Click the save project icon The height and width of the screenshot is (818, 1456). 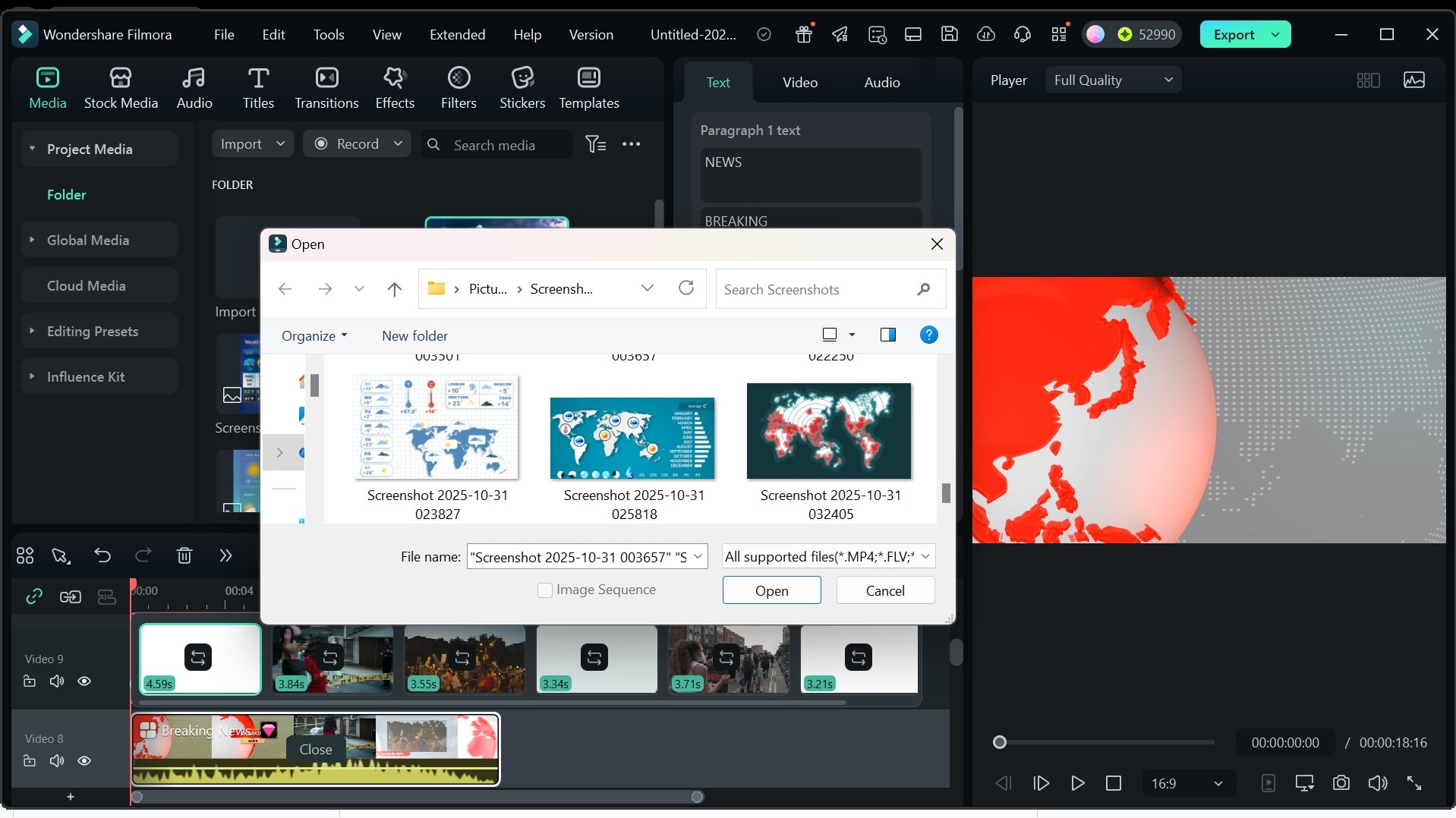950,34
